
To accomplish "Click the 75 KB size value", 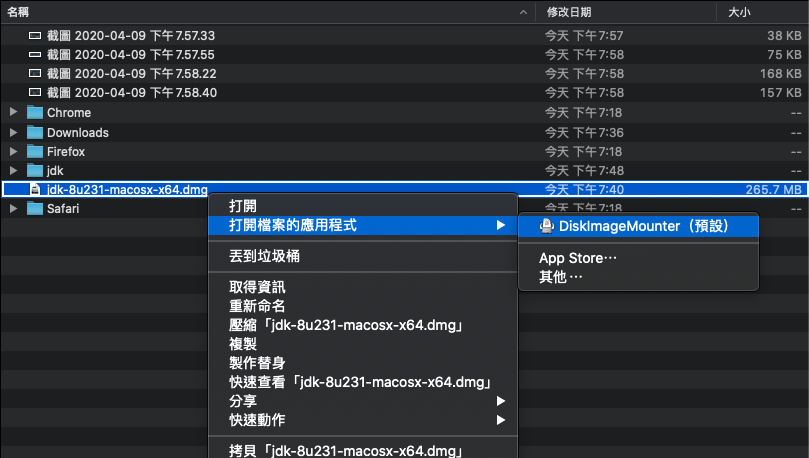I will point(784,55).
